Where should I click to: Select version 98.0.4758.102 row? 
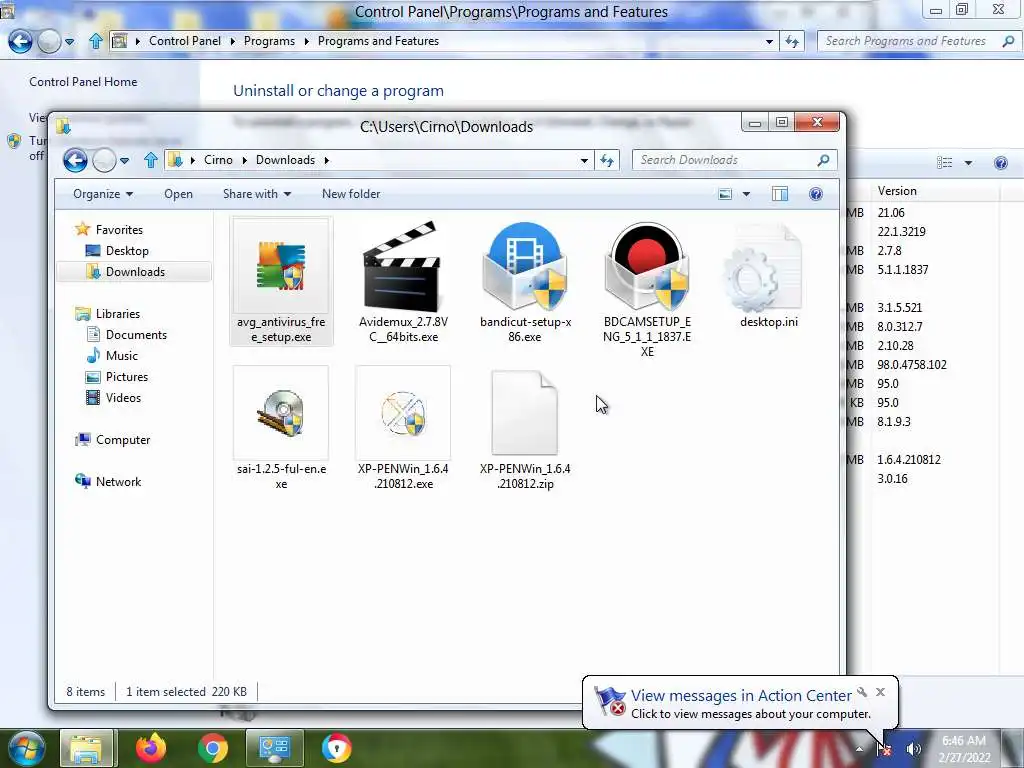click(x=912, y=364)
